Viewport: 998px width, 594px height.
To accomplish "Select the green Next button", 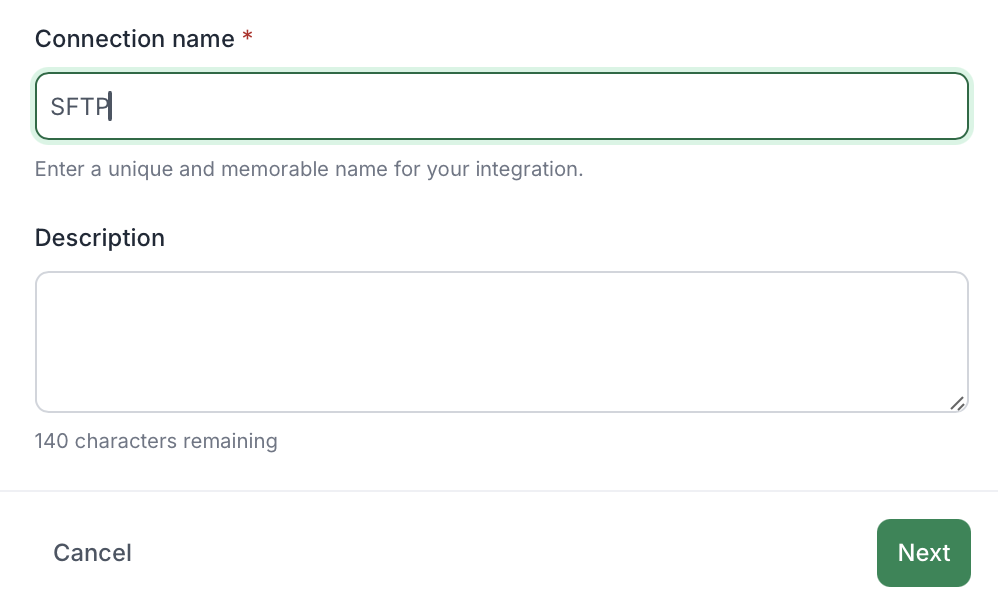I will tap(924, 553).
